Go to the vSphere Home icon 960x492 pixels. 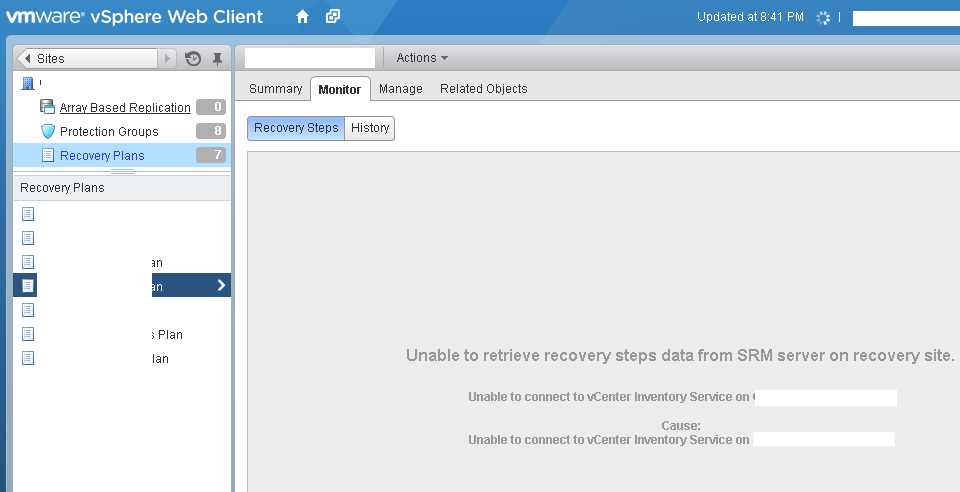302,17
